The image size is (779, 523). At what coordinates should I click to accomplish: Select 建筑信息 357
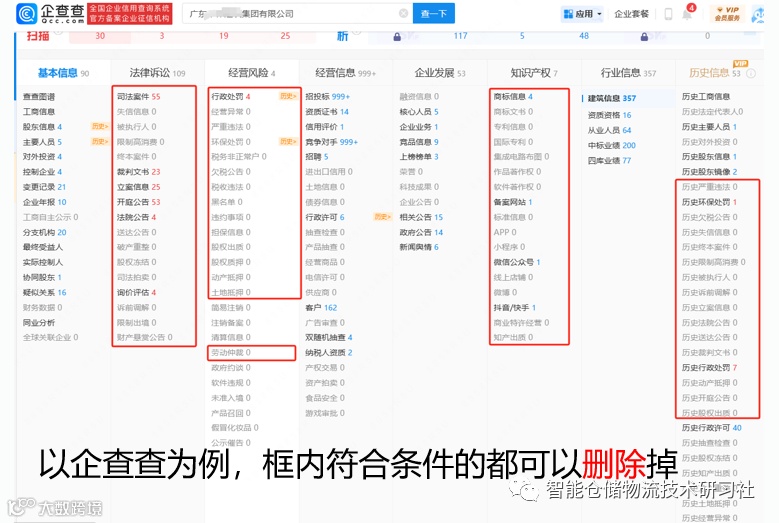(612, 98)
